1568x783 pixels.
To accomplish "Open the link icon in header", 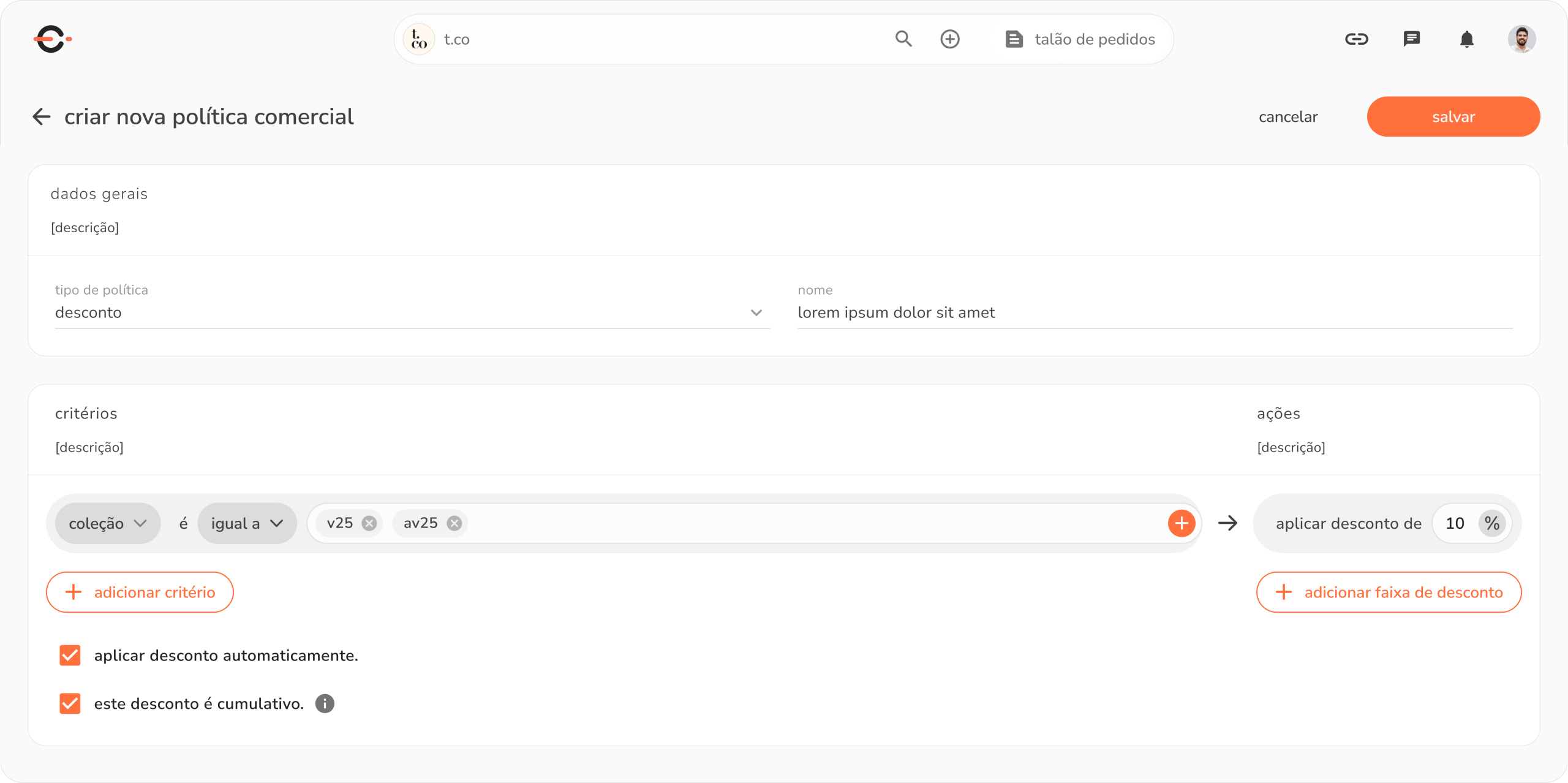I will click(x=1356, y=39).
